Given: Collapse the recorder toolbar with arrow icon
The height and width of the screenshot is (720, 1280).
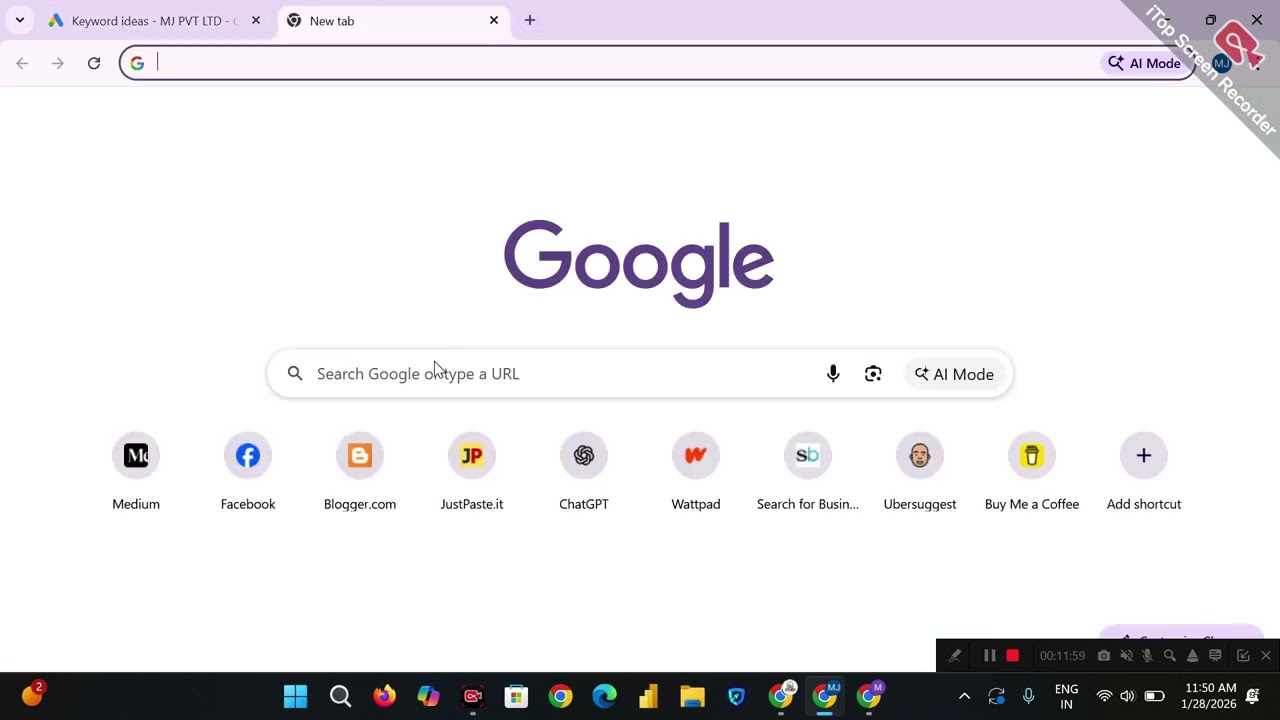Looking at the screenshot, I should coord(1243,656).
